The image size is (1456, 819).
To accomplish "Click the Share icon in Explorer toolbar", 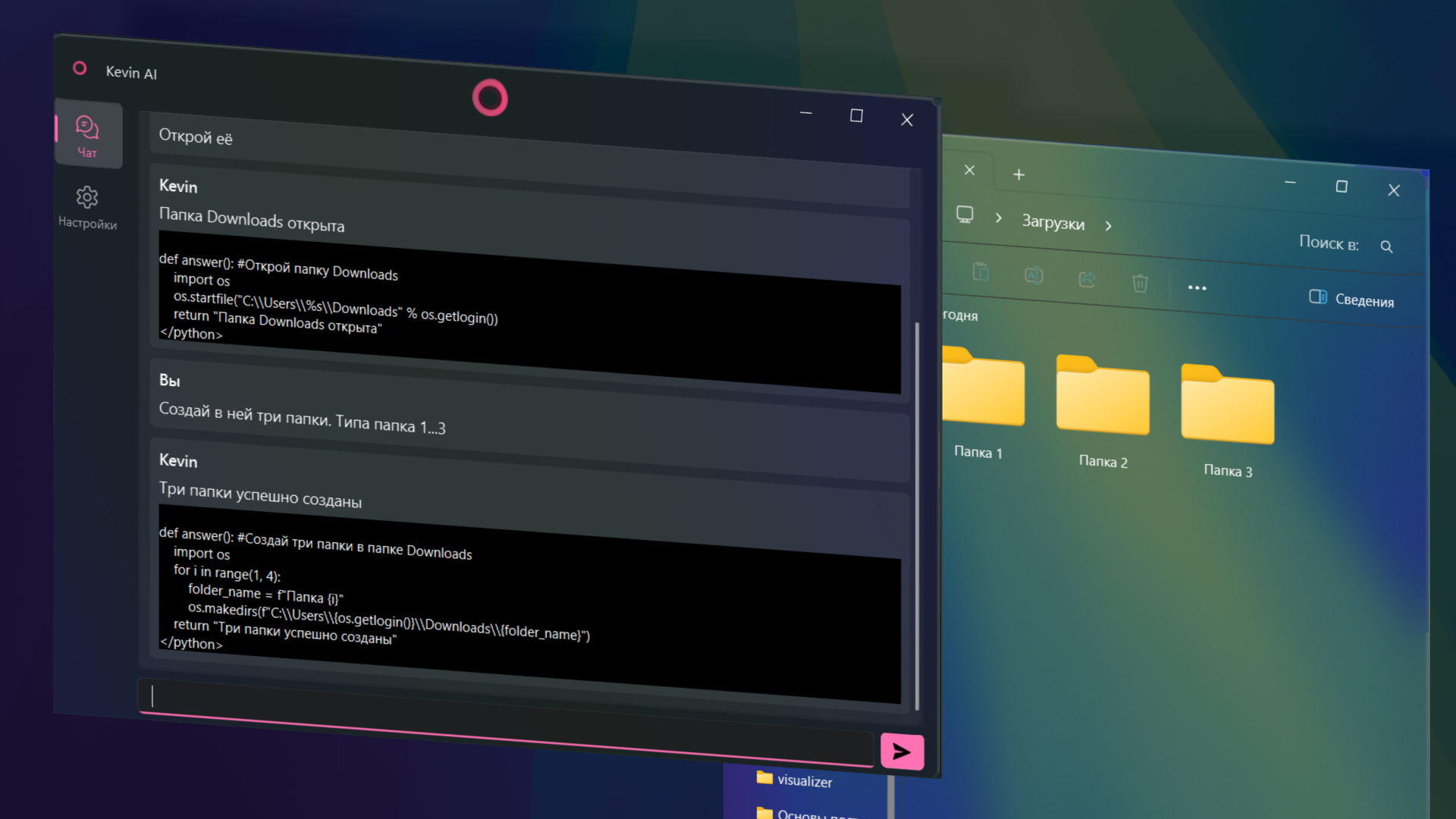I will click(x=1087, y=279).
